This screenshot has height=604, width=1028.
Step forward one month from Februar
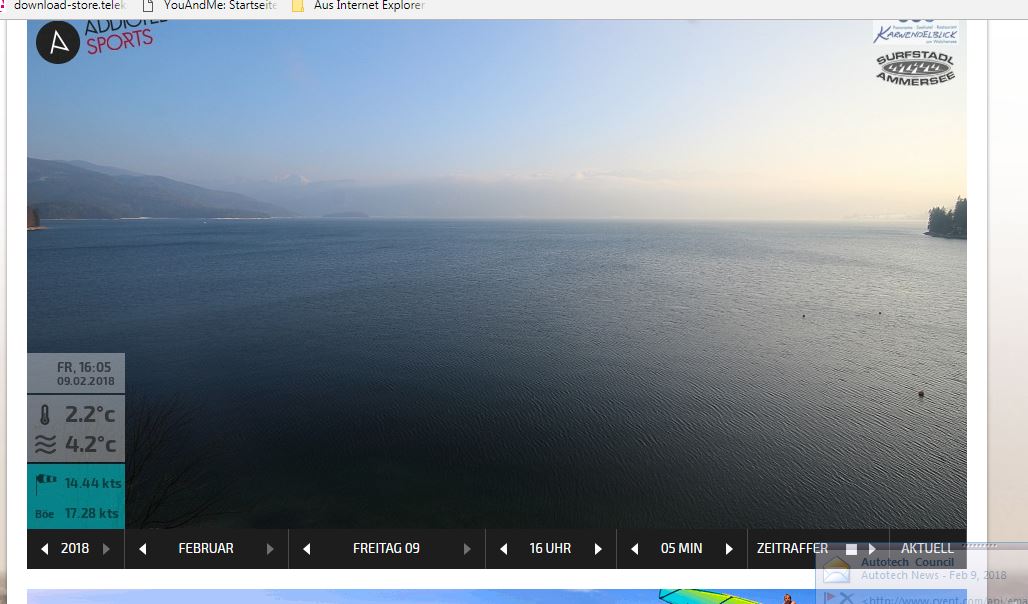click(270, 549)
